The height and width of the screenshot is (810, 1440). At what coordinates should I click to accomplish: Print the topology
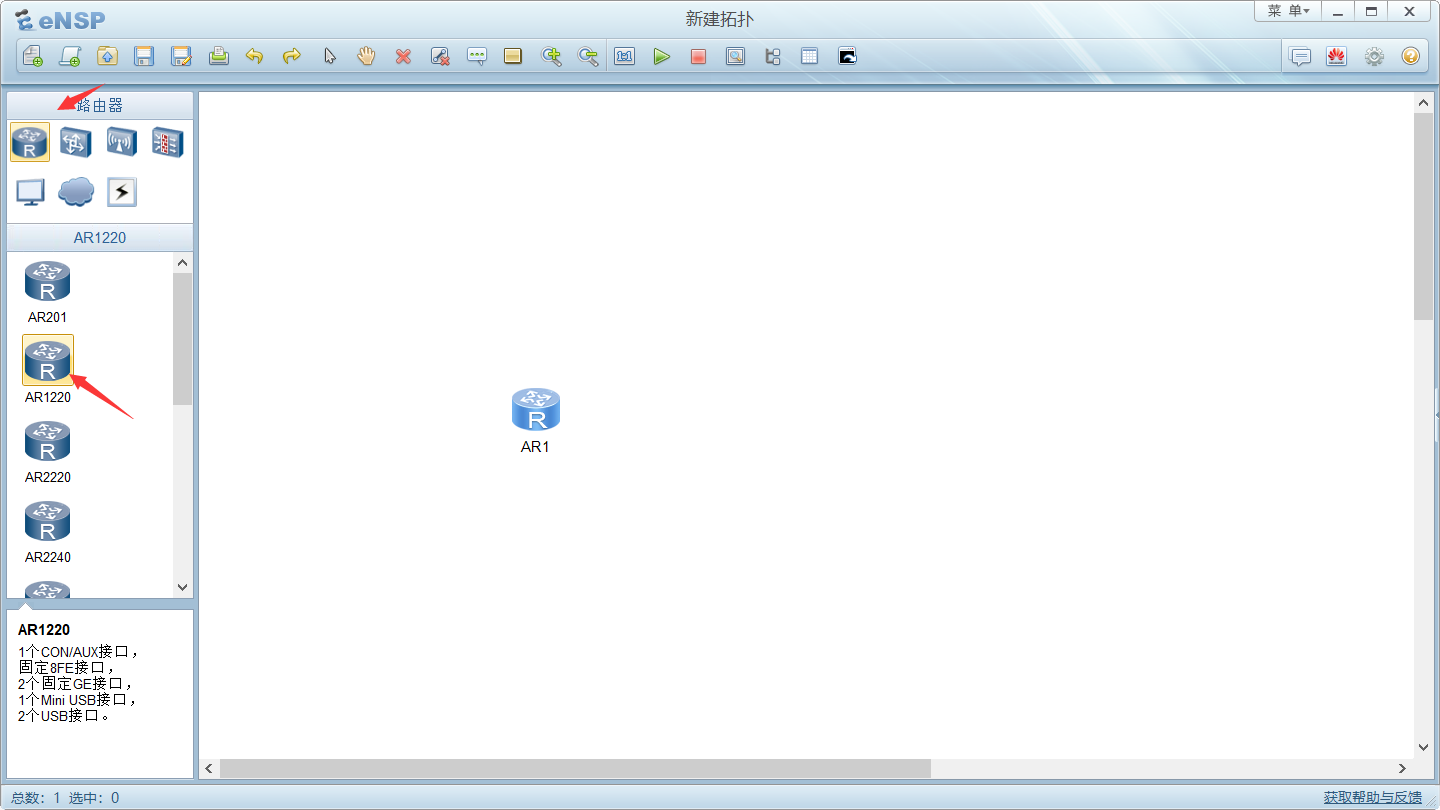point(219,56)
